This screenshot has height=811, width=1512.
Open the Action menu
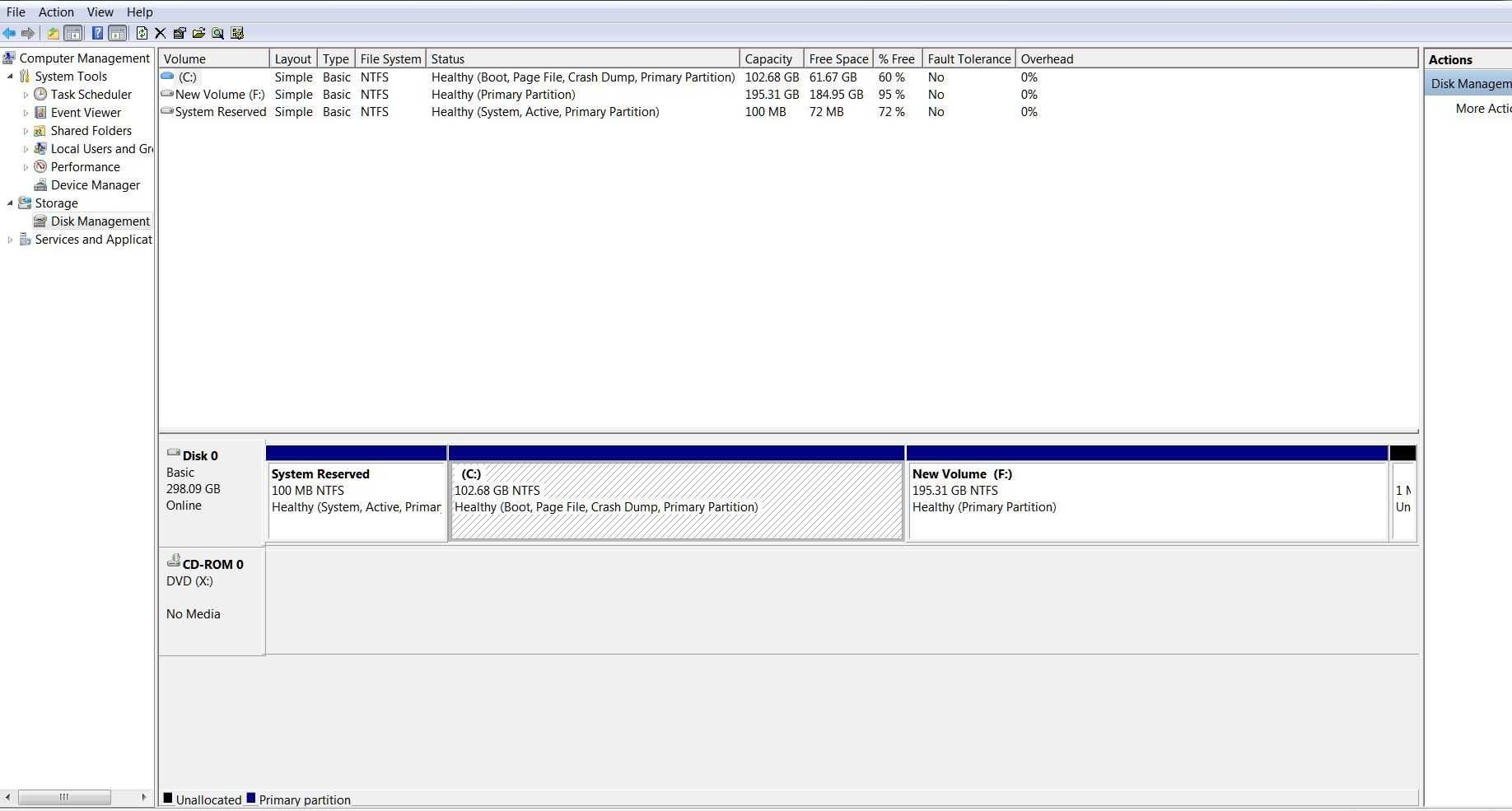point(56,12)
